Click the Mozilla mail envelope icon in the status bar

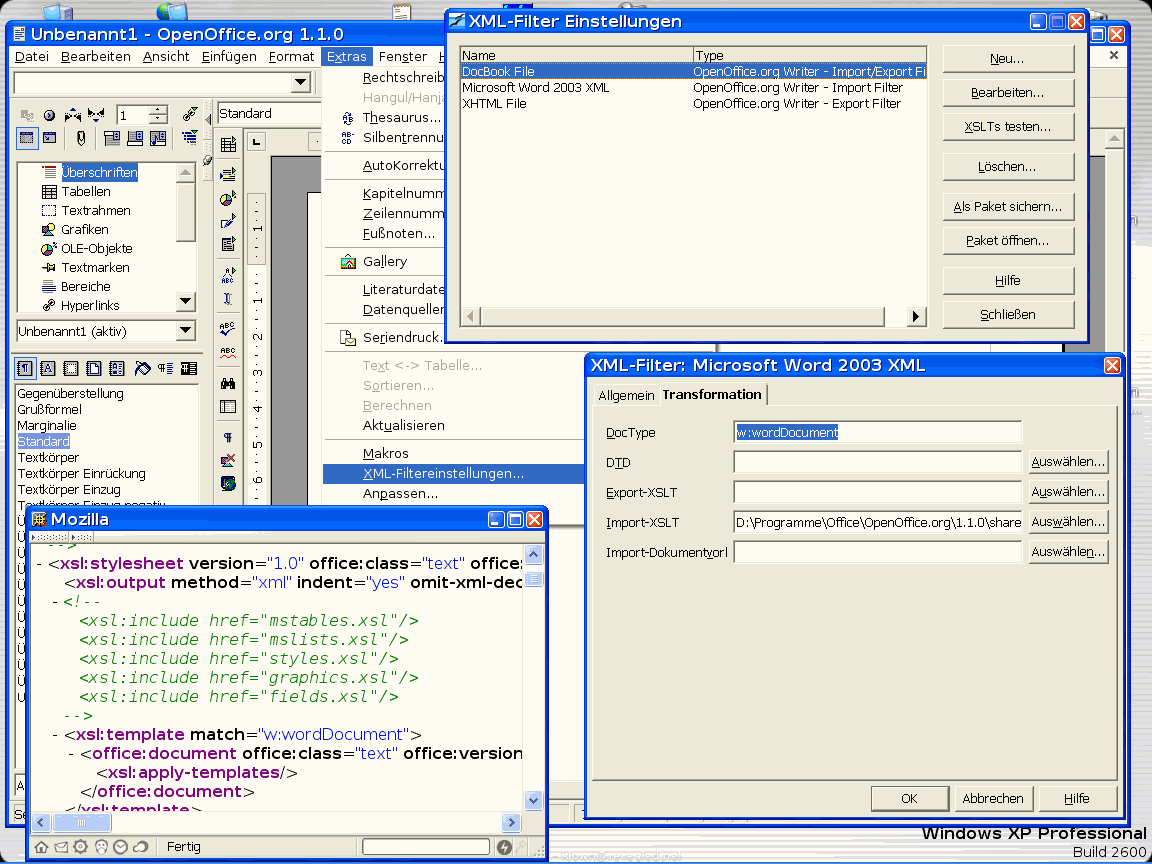[x=61, y=847]
